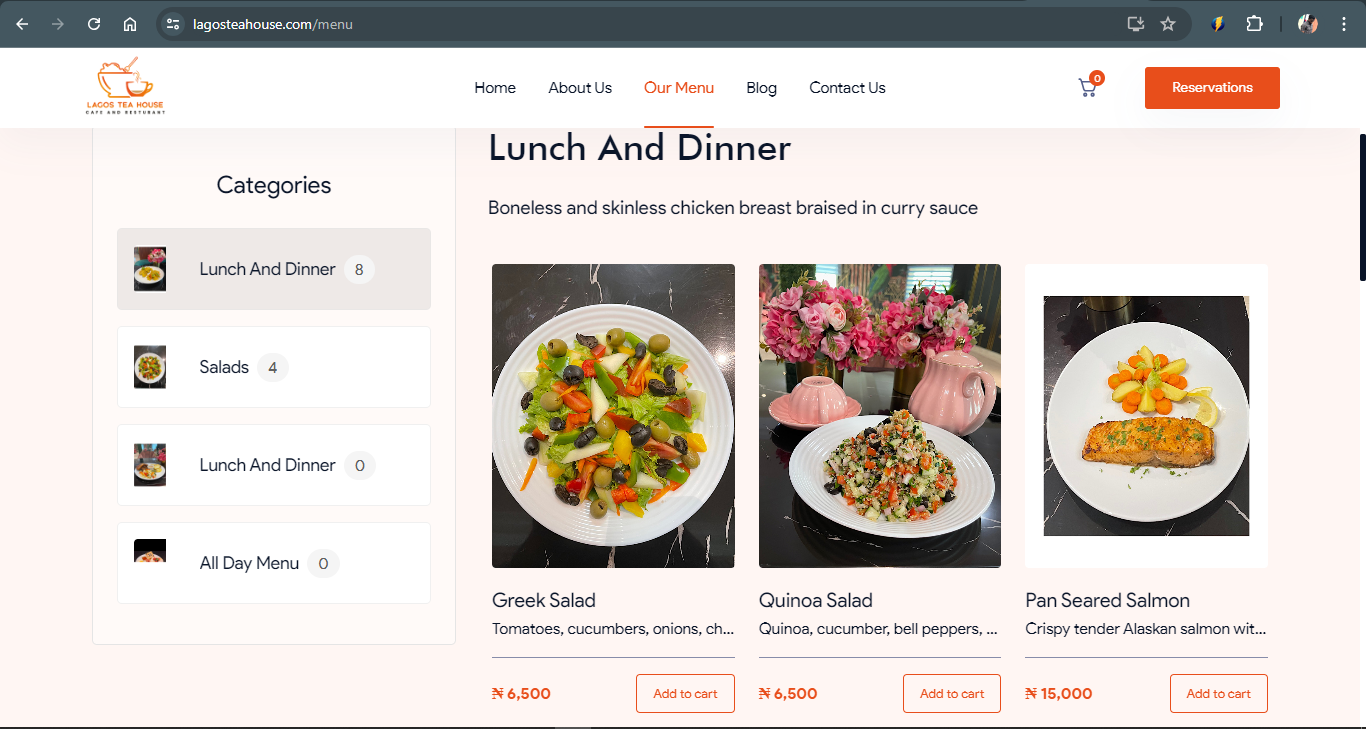This screenshot has width=1366, height=729.
Task: Reload the page with the refresh icon
Action: 94,24
